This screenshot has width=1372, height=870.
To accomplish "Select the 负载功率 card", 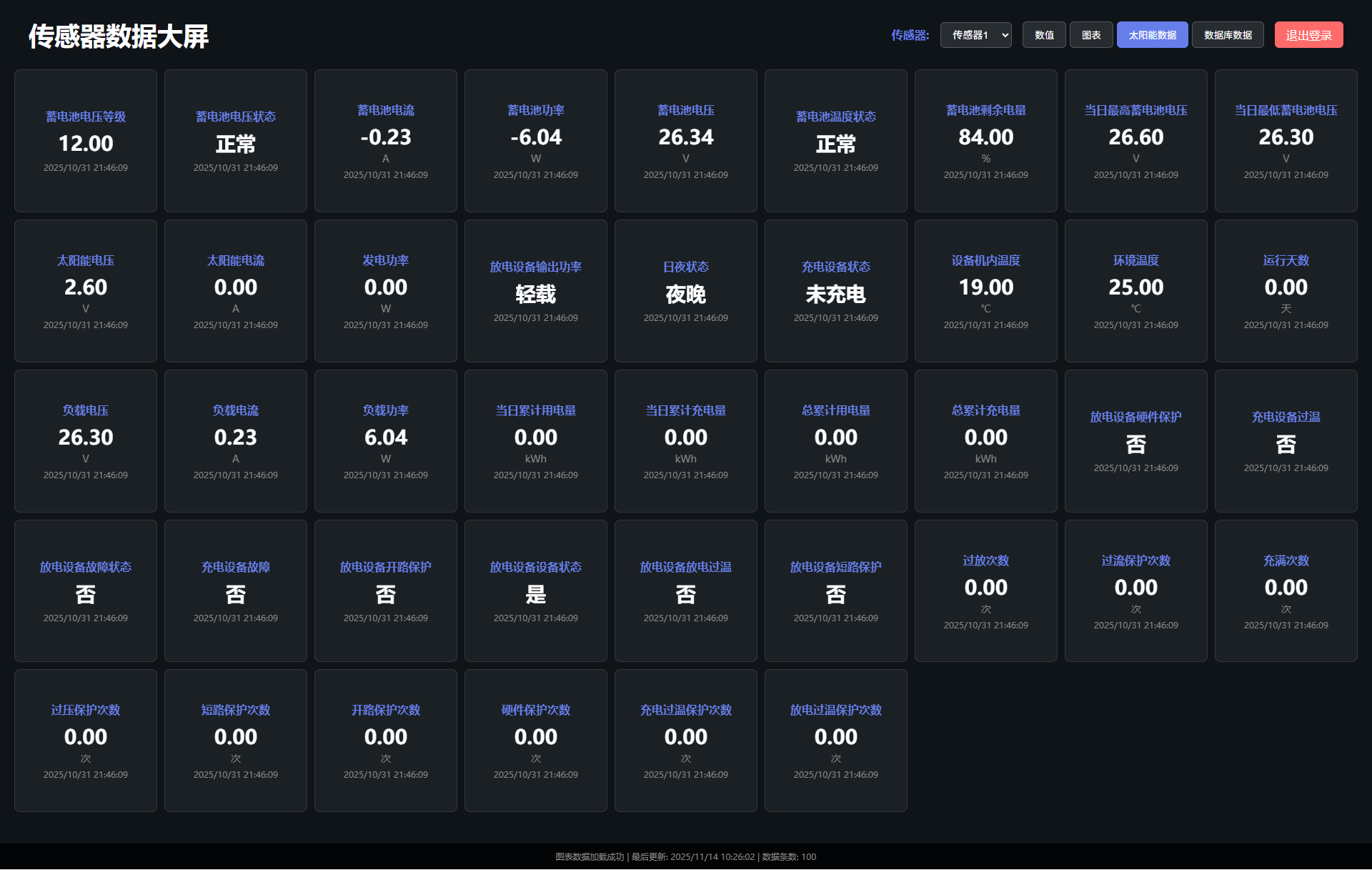I will (386, 441).
